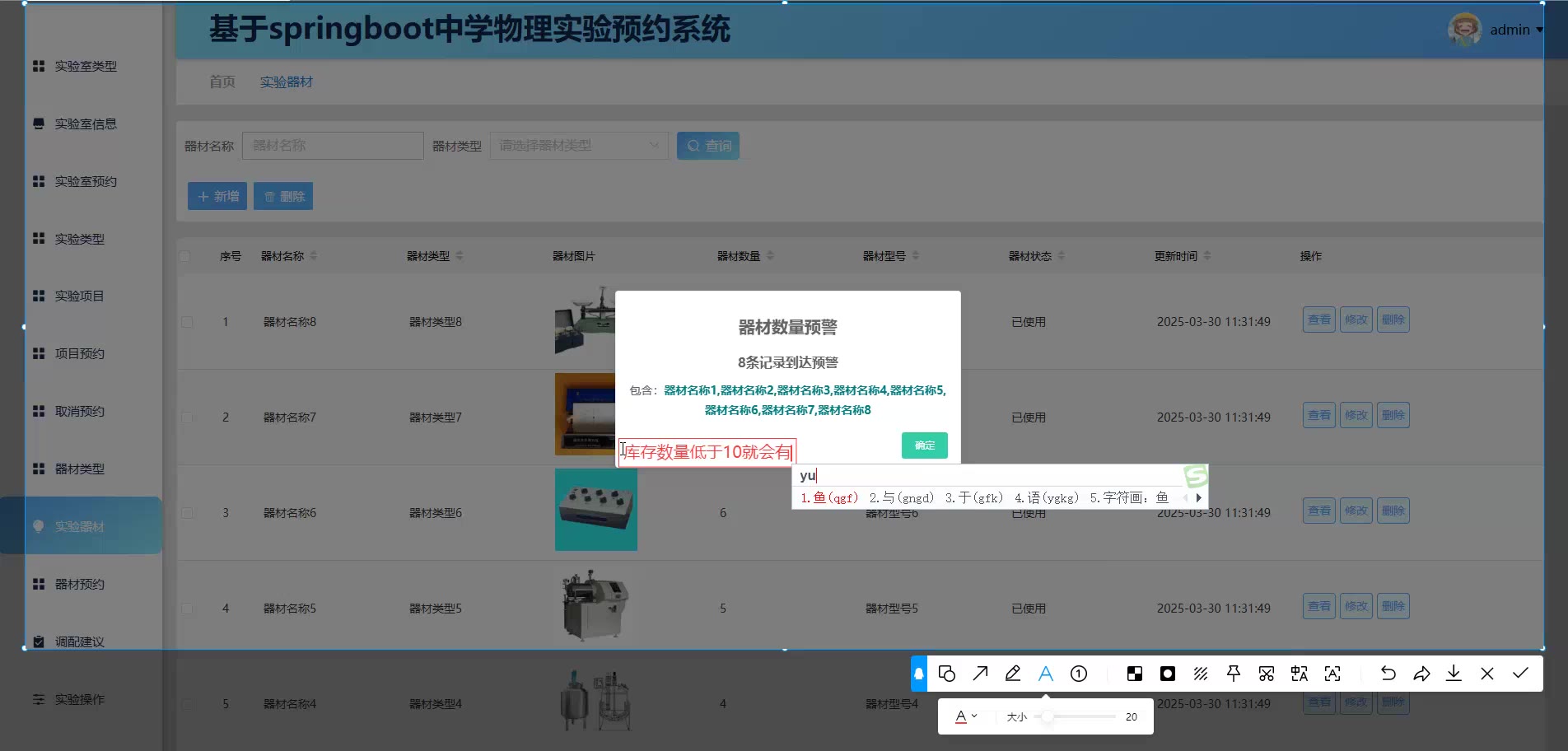
Task: Save the screenshot with the download icon
Action: click(1454, 674)
